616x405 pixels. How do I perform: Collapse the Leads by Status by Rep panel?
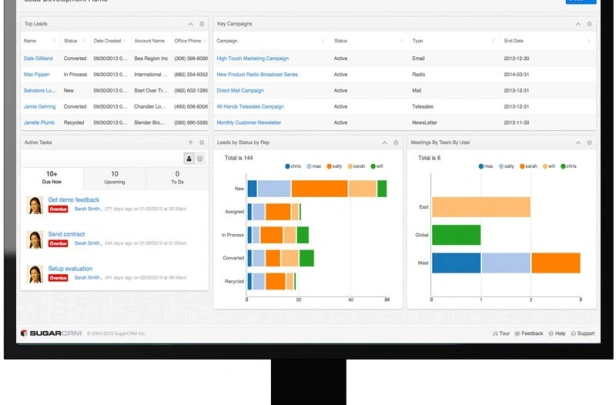pos(385,143)
